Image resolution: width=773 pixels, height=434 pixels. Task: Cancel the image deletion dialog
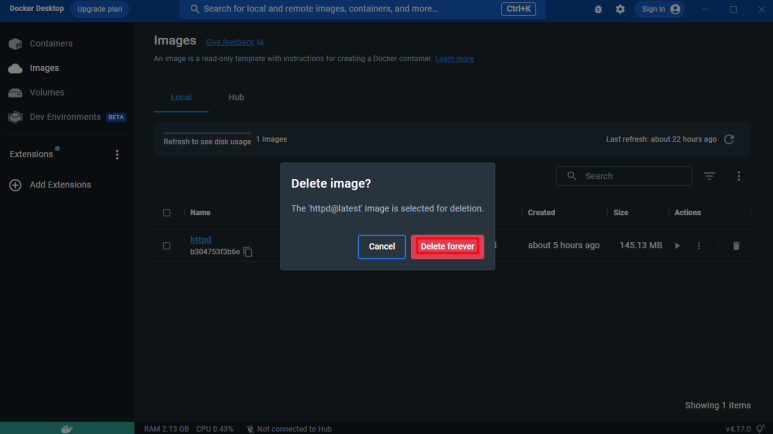pyautogui.click(x=382, y=247)
